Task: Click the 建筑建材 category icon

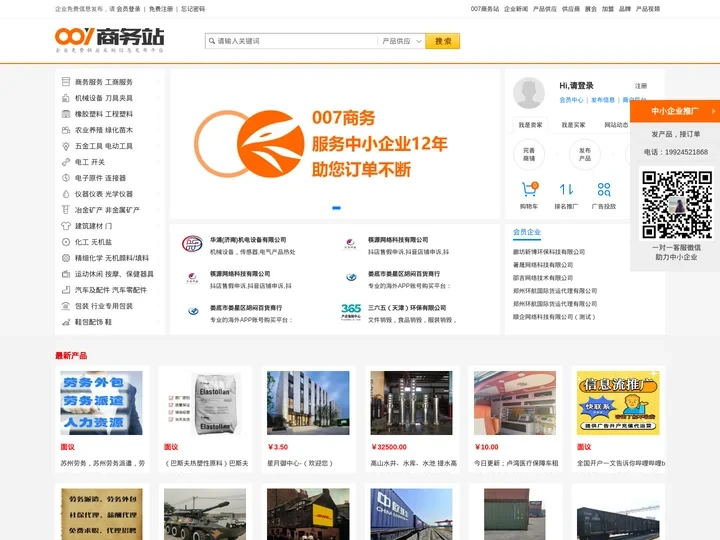Action: point(66,226)
